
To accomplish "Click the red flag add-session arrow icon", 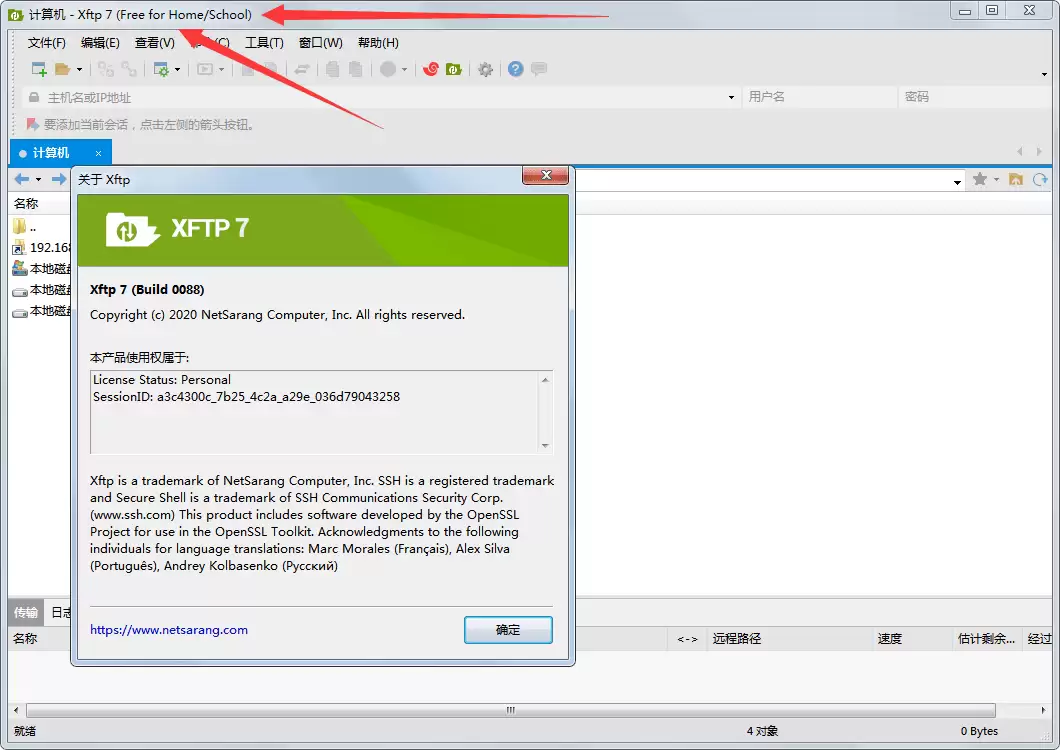I will point(32,124).
